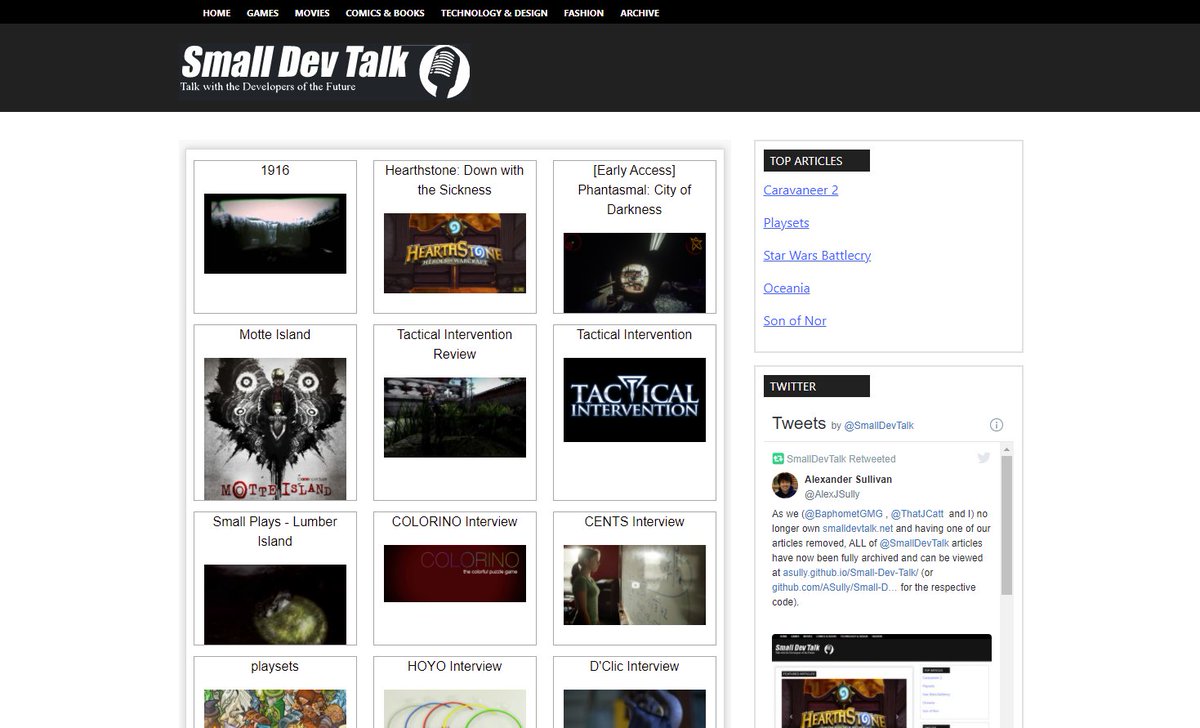Click the Twitter bird icon in the tweet
The image size is (1200, 728).
[984, 458]
